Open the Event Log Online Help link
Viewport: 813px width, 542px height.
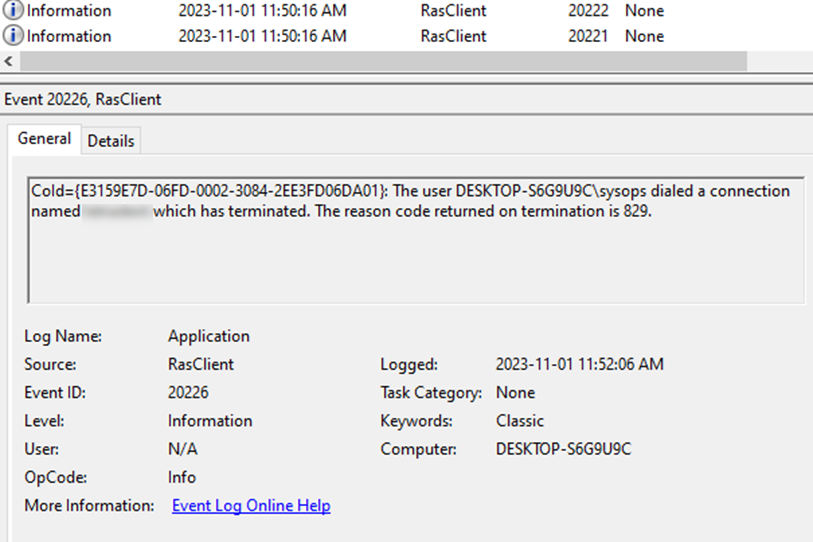pos(251,505)
